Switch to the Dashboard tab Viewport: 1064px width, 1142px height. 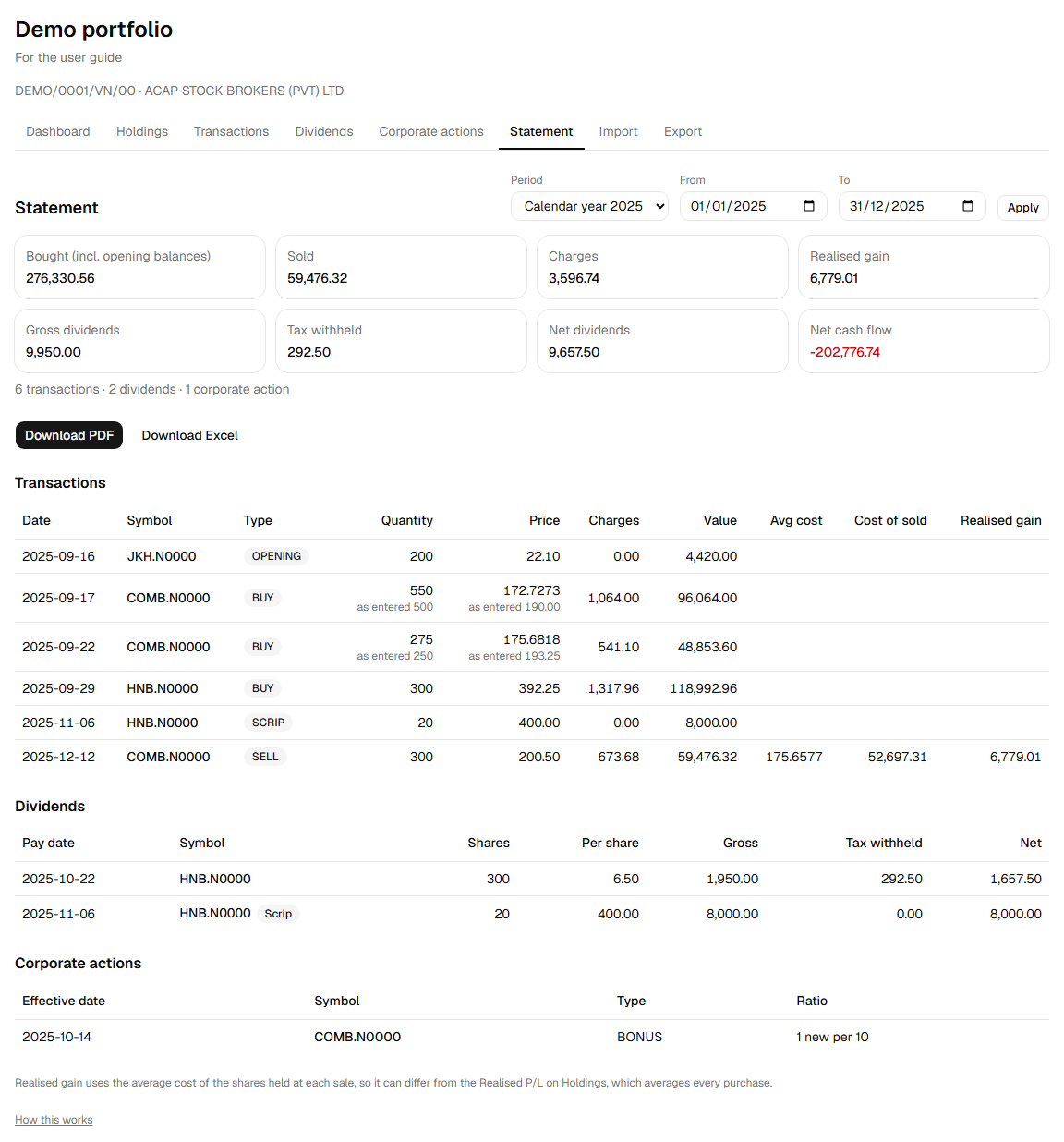[58, 131]
